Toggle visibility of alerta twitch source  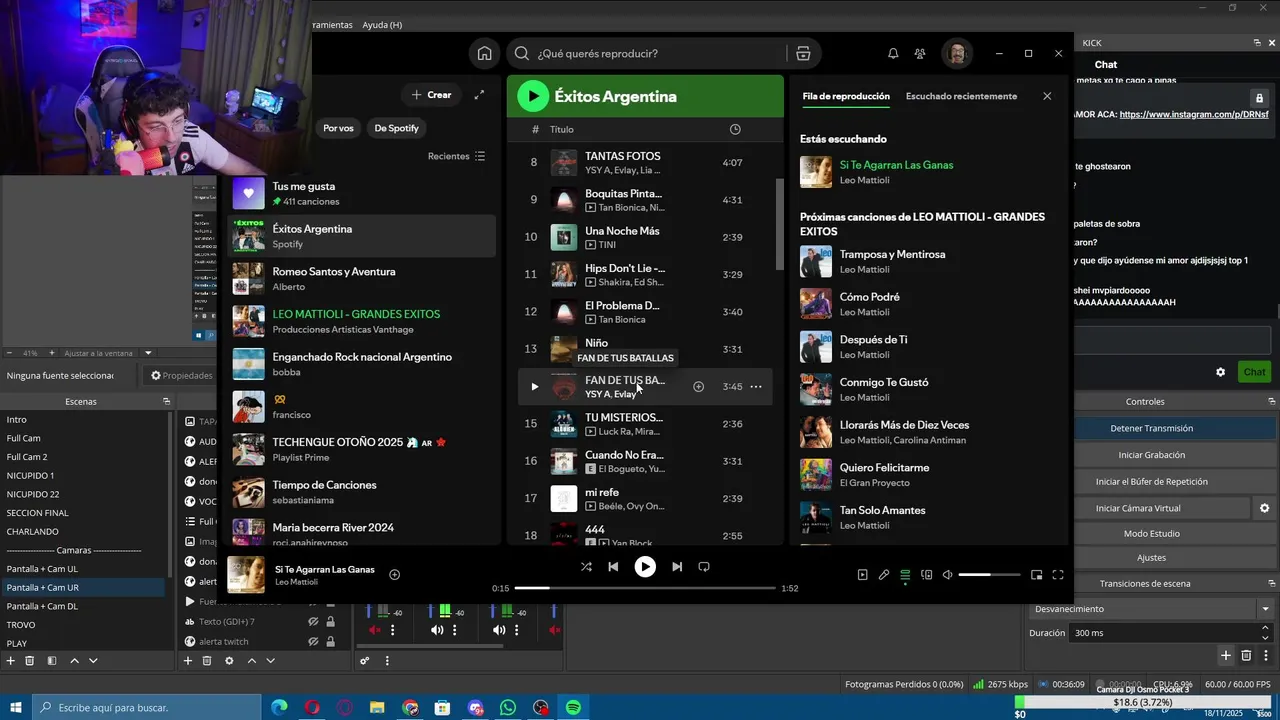click(x=313, y=641)
